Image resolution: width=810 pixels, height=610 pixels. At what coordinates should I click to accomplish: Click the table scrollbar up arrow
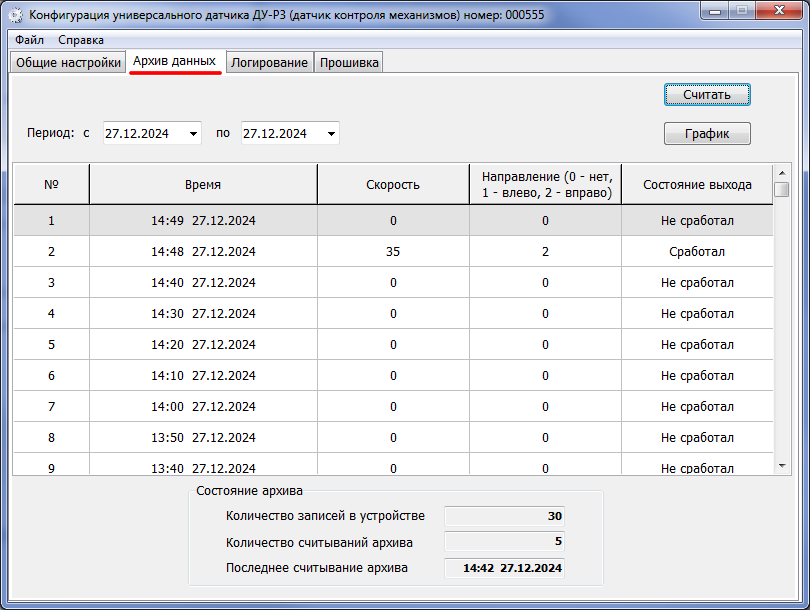[x=782, y=173]
